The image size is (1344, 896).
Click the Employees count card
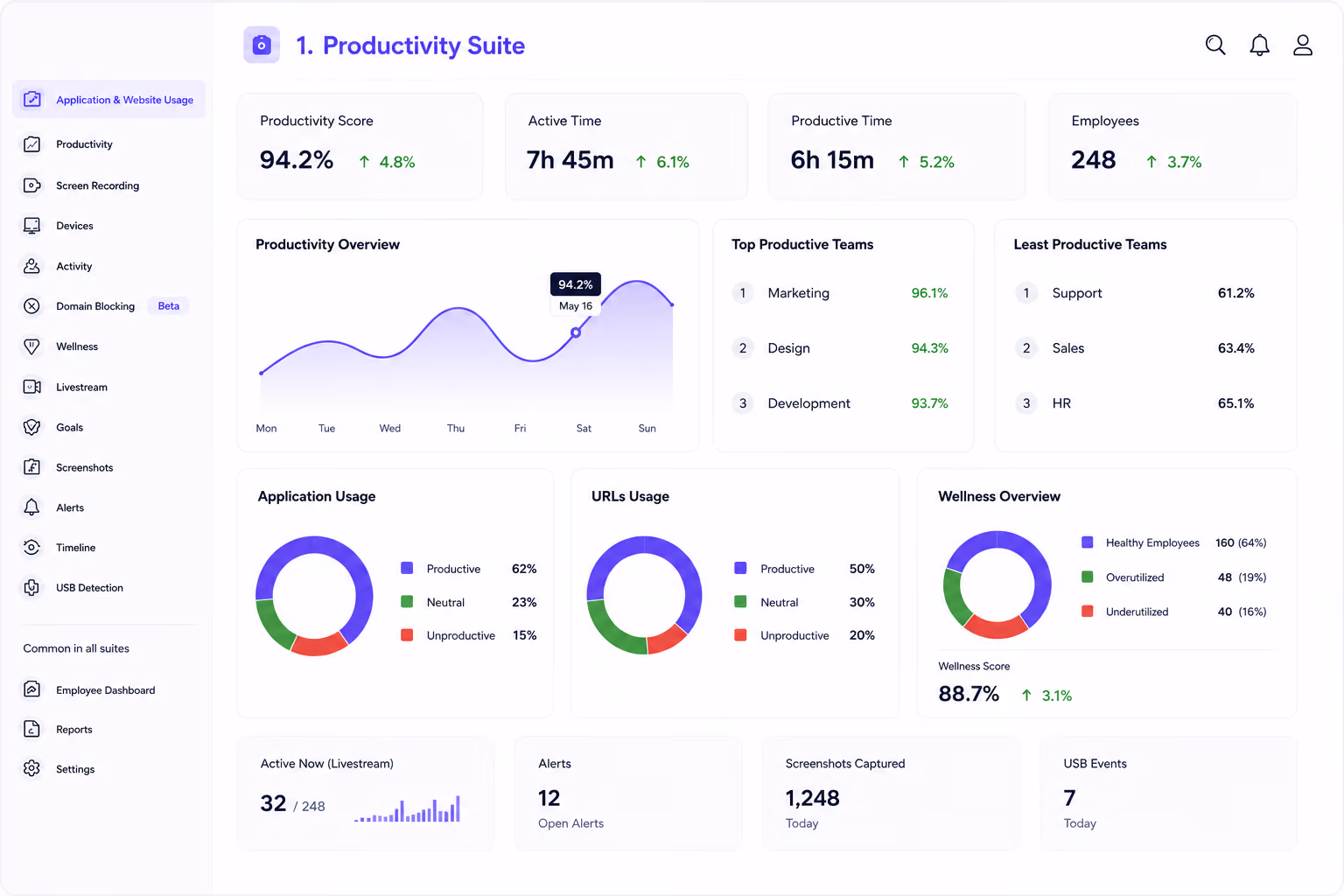(1172, 146)
